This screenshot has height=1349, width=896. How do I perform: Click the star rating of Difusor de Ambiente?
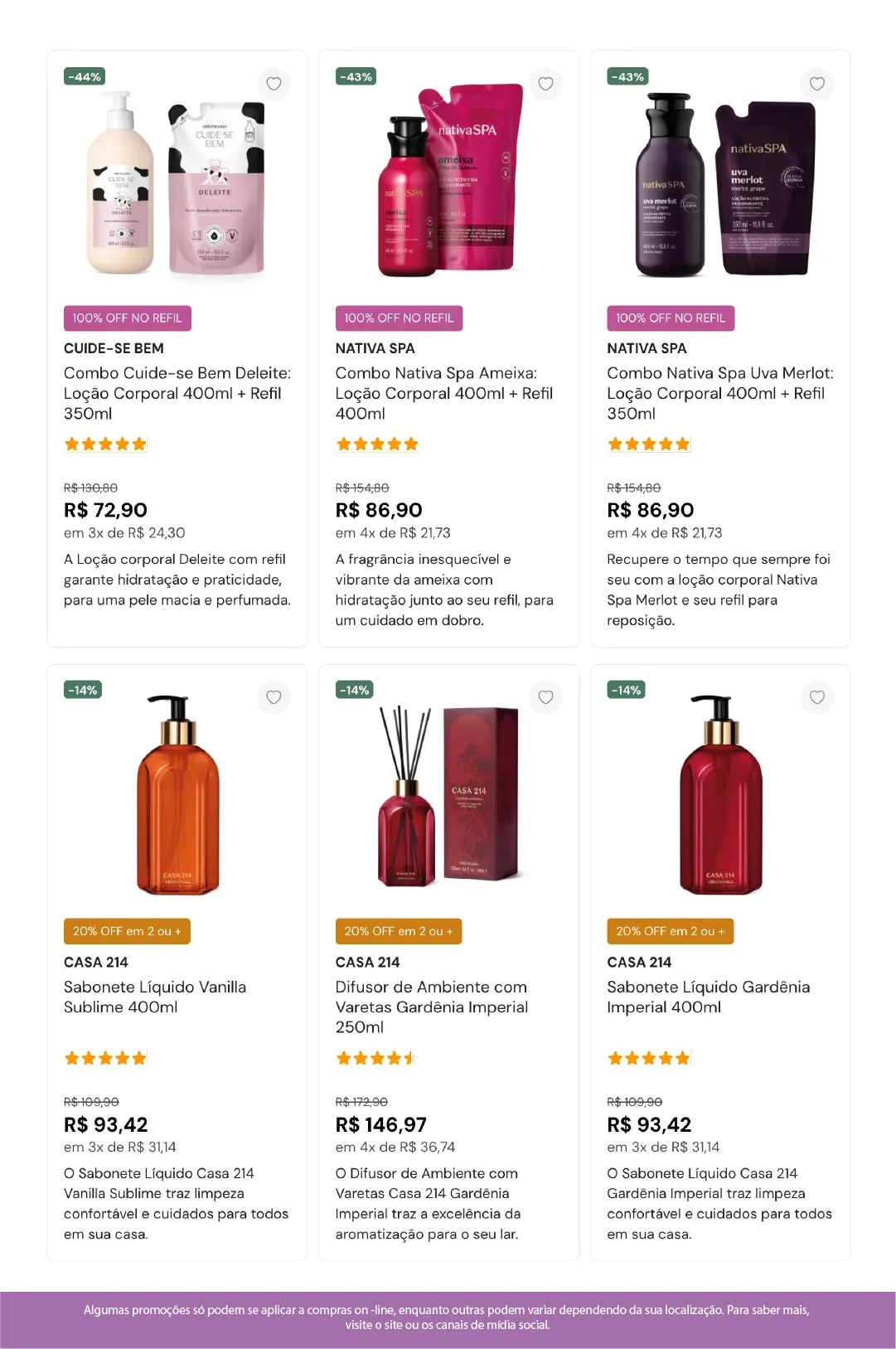(x=376, y=1058)
